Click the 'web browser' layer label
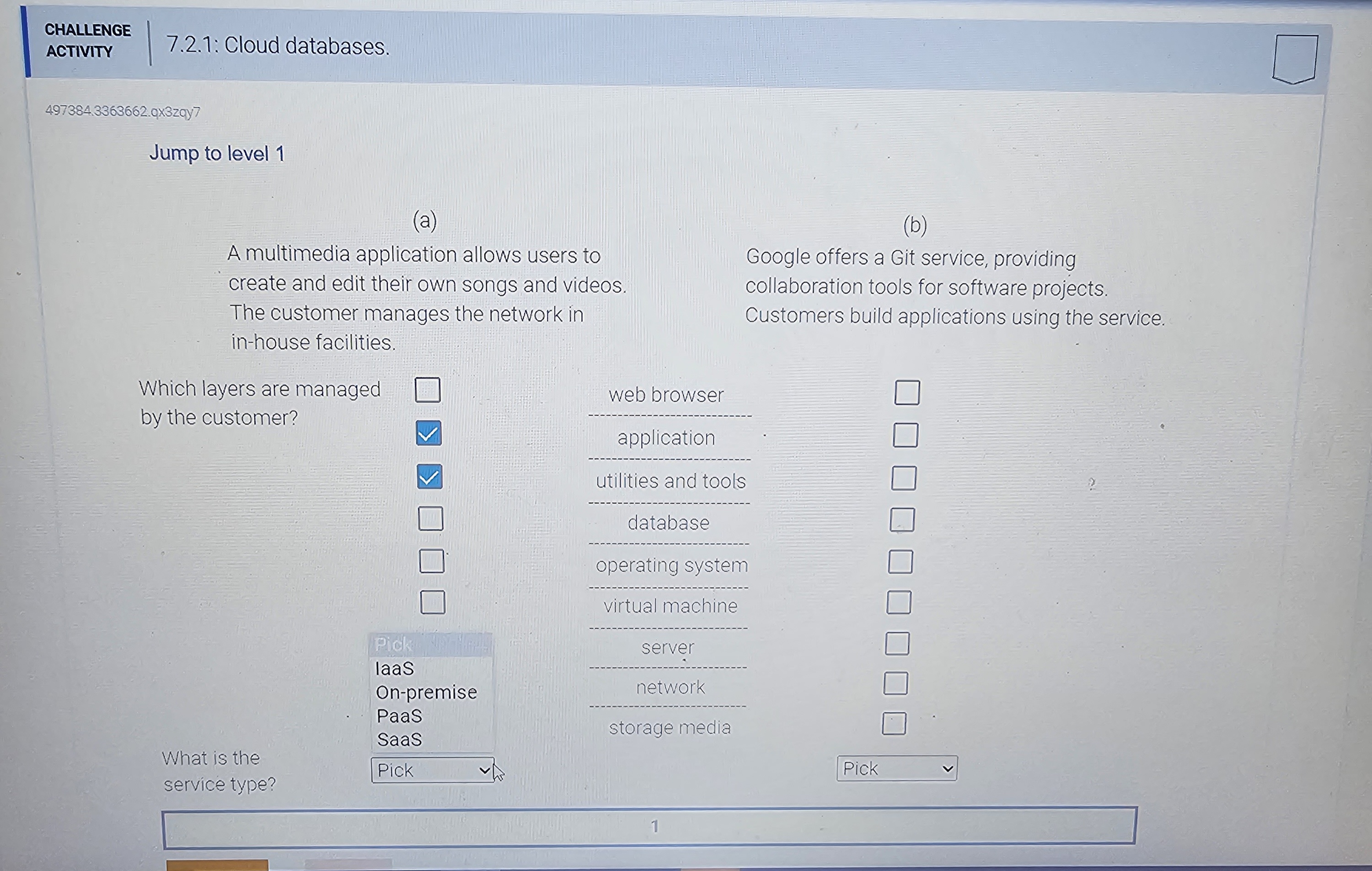 click(x=666, y=394)
